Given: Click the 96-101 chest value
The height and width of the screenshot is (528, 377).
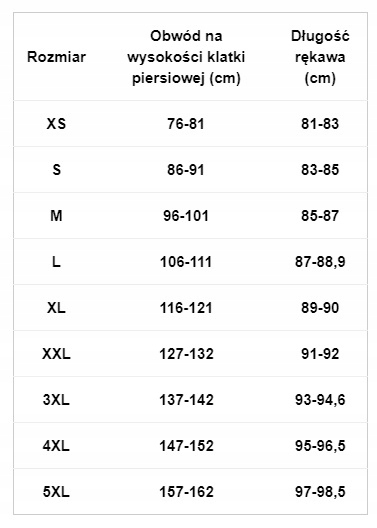Looking at the screenshot, I should tap(186, 216).
